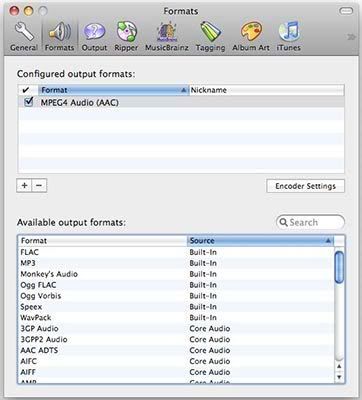This screenshot has height=400, width=362.
Task: Remove format with minus button
Action: click(39, 185)
